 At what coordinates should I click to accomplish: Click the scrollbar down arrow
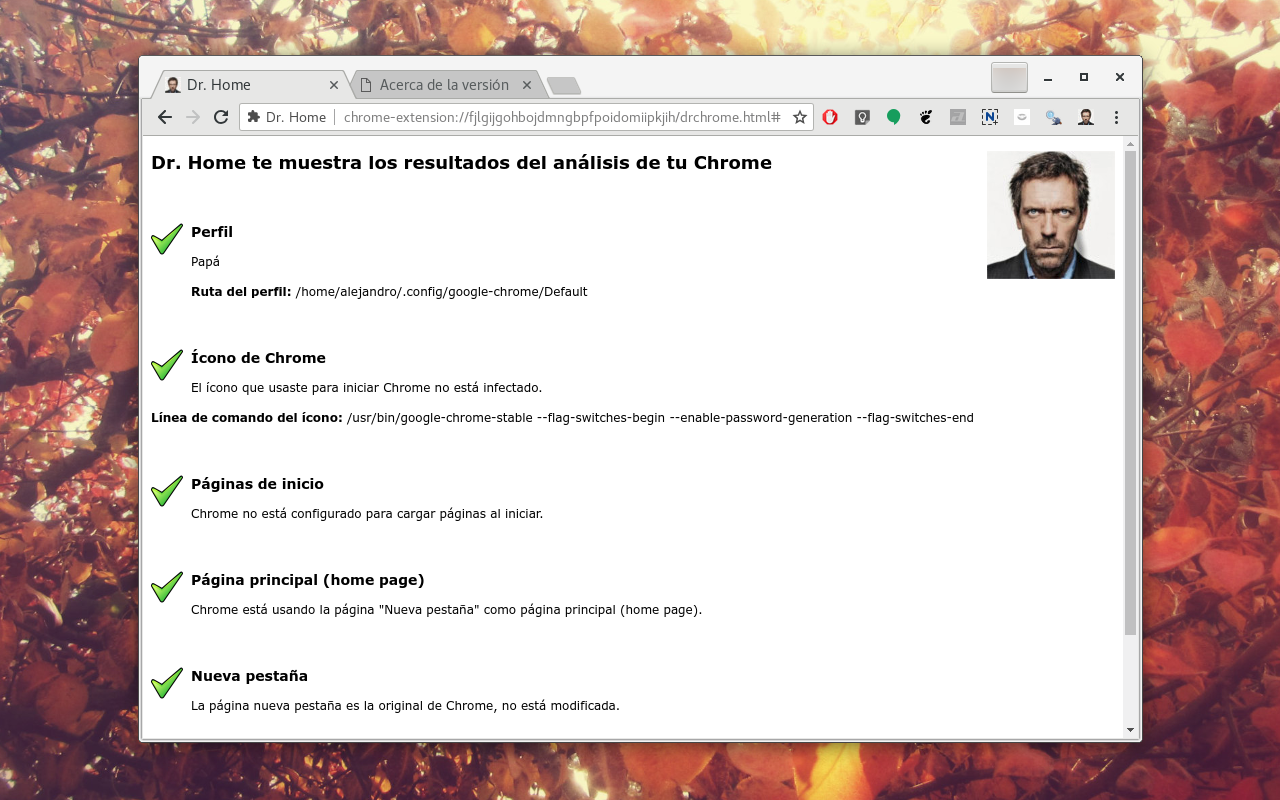1131,730
